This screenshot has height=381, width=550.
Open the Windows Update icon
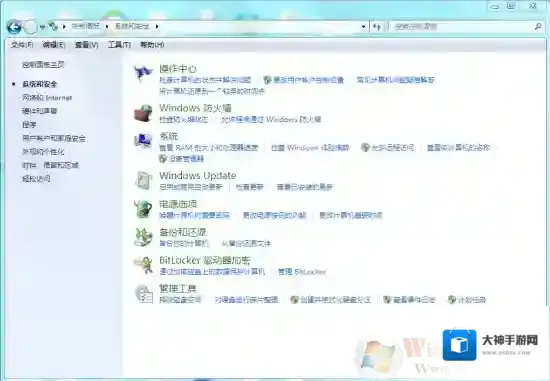143,180
